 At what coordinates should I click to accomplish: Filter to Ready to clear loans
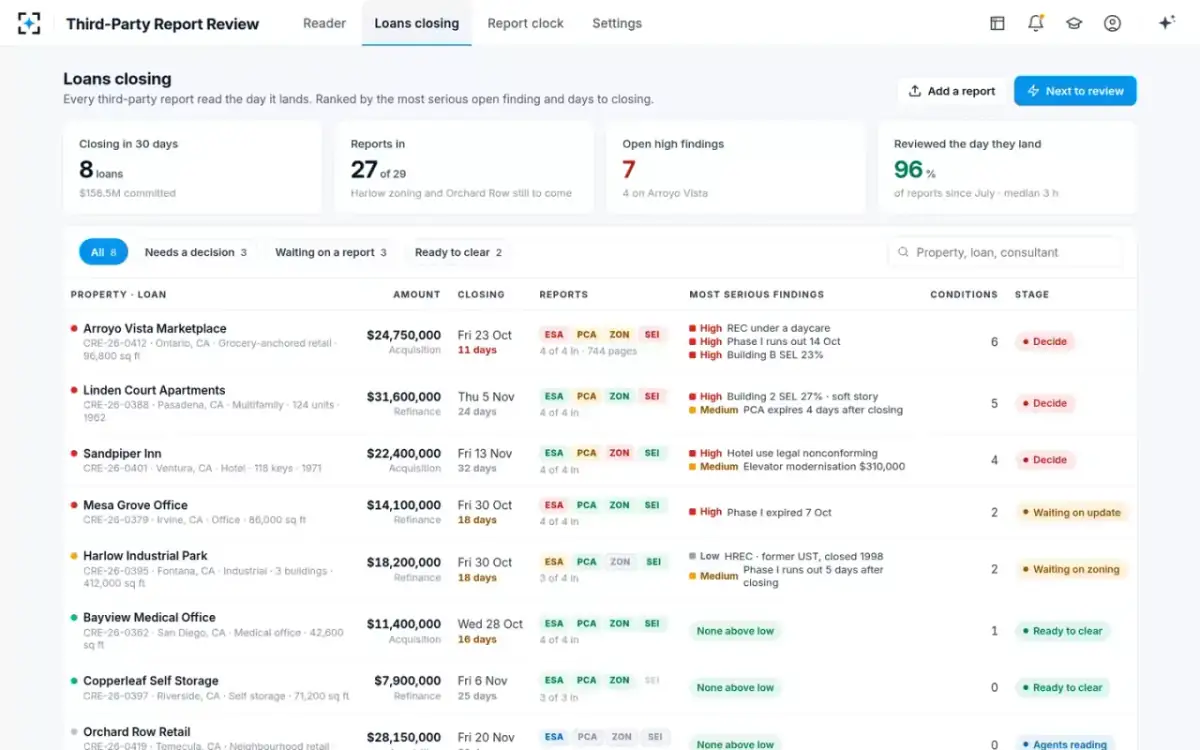pyautogui.click(x=458, y=252)
